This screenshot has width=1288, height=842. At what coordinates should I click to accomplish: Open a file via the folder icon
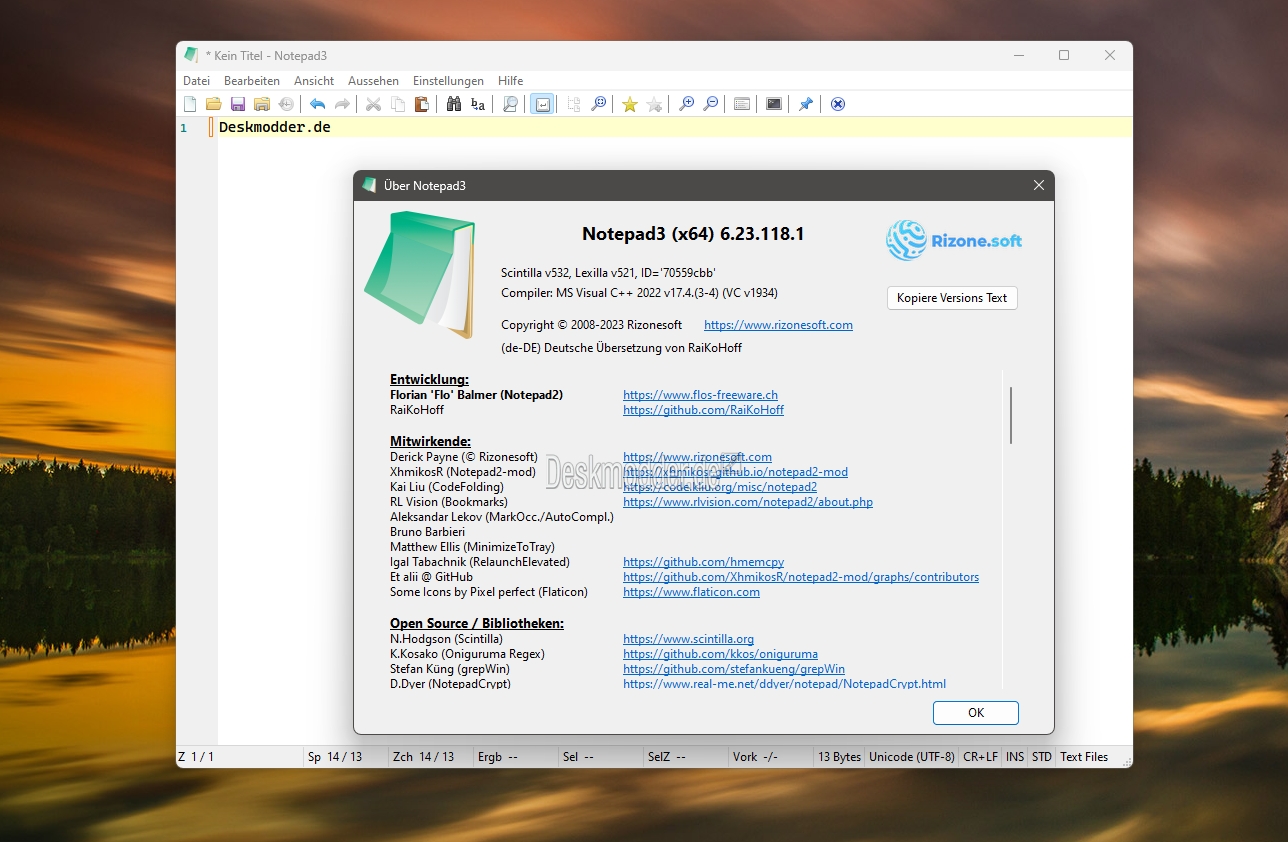click(x=213, y=104)
